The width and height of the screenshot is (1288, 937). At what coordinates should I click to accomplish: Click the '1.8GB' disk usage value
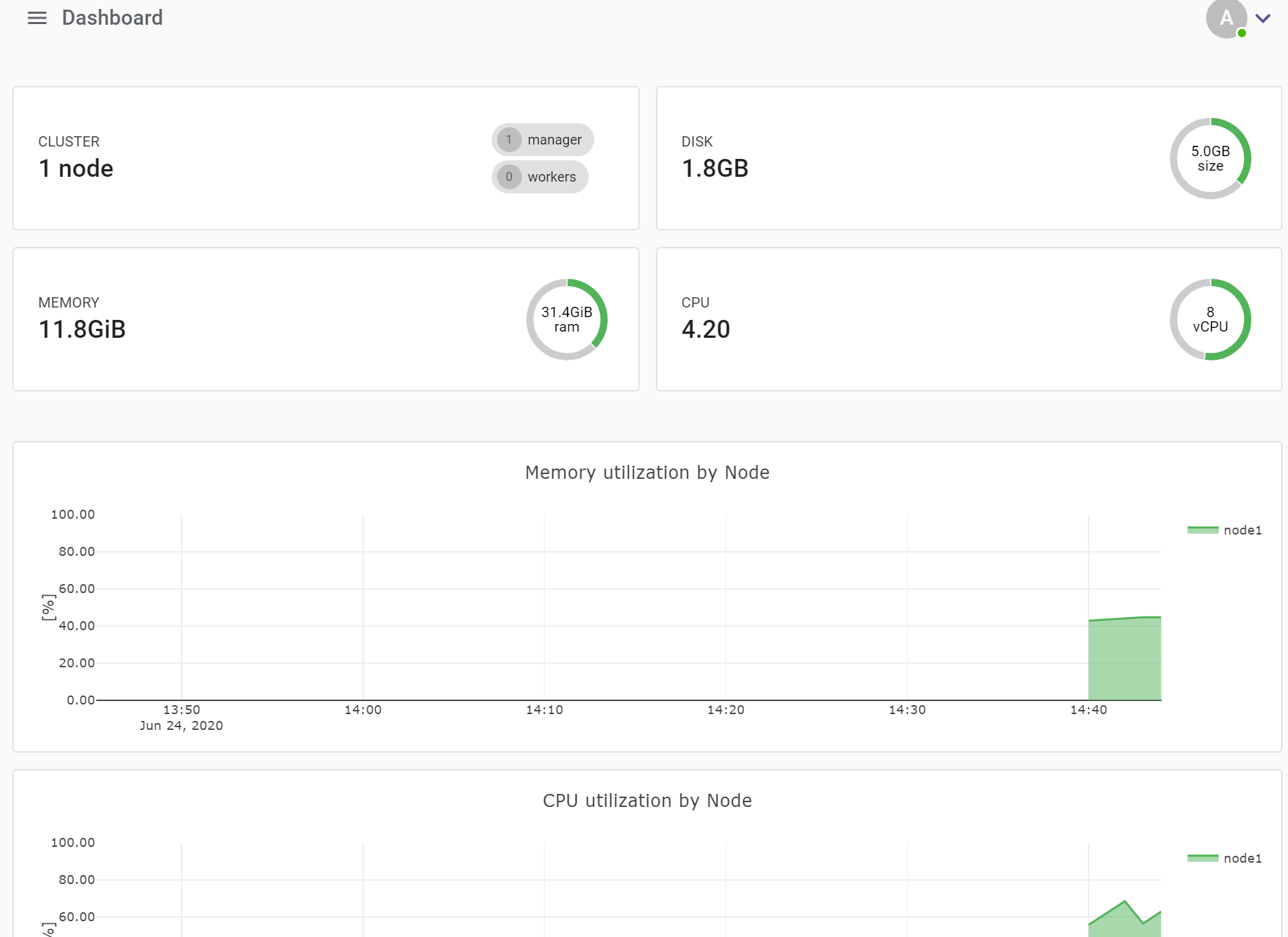pyautogui.click(x=714, y=169)
